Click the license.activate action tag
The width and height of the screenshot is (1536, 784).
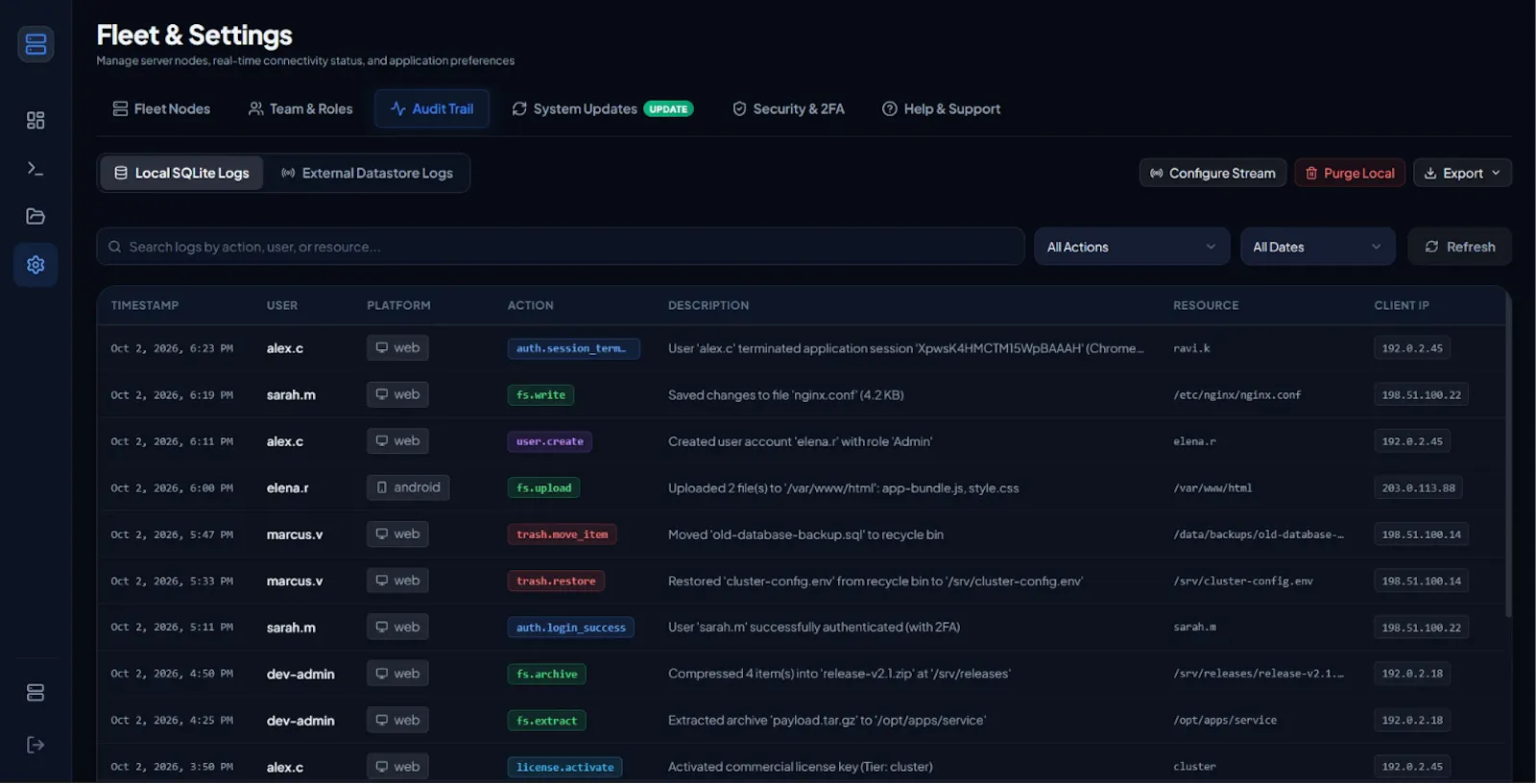click(565, 767)
